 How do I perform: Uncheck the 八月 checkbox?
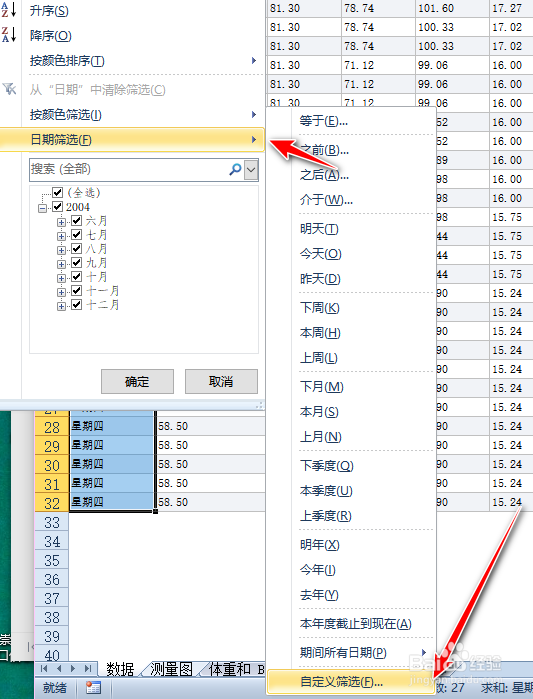[x=77, y=248]
